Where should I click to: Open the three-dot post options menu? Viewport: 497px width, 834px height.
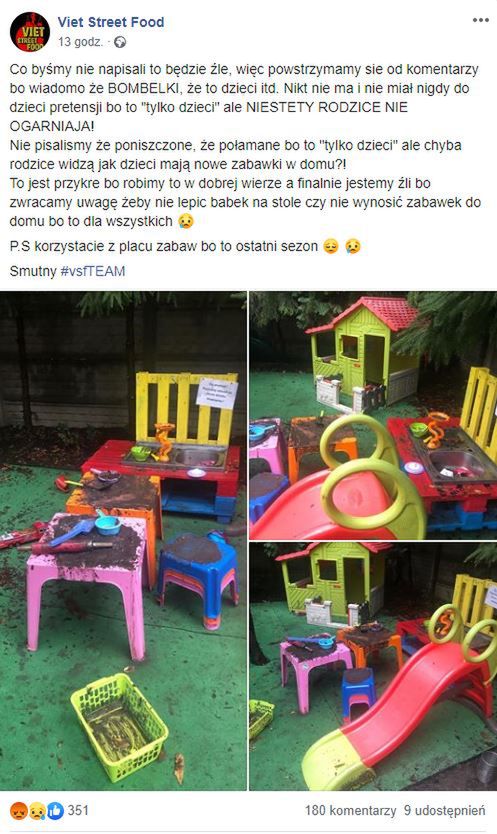tap(481, 20)
